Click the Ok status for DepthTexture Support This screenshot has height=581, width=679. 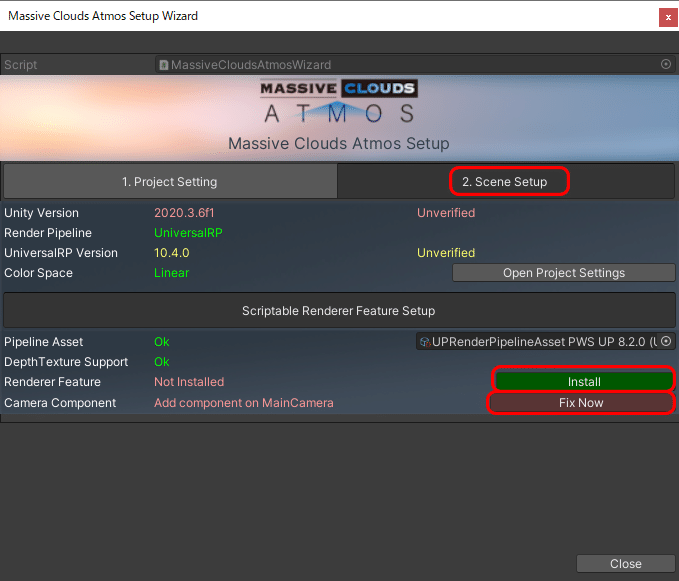click(x=162, y=362)
